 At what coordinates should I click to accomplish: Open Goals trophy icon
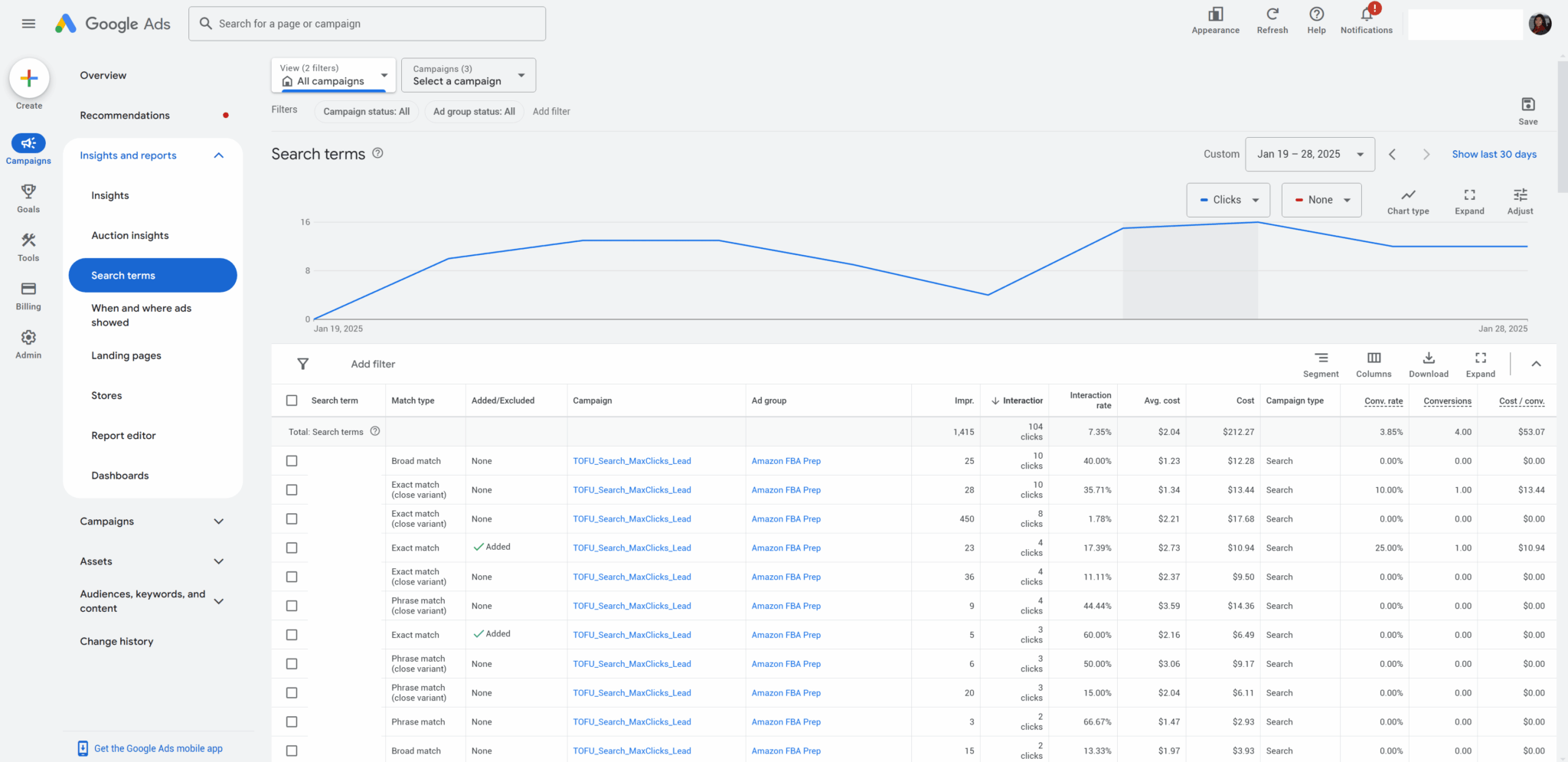[28, 191]
